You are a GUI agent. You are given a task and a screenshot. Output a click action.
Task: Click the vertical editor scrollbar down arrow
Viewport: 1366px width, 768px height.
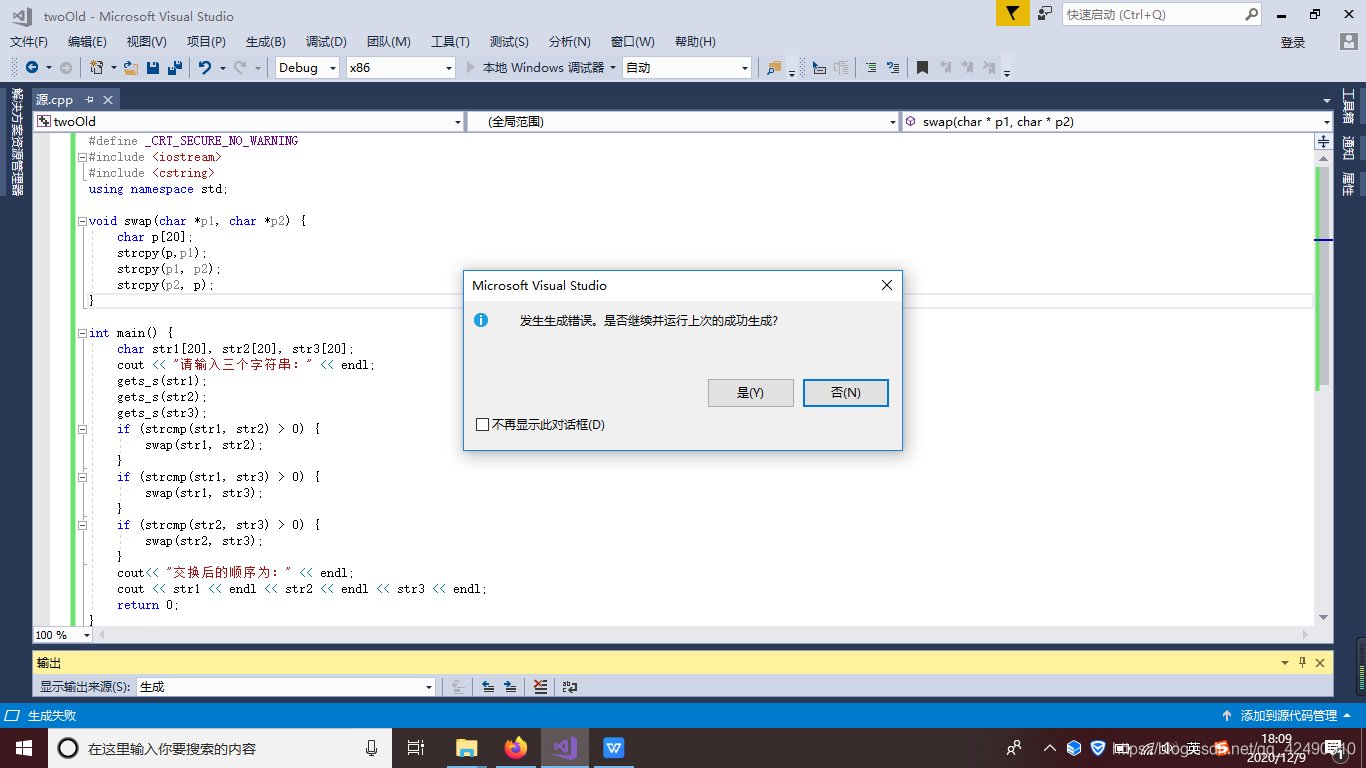[1323, 618]
